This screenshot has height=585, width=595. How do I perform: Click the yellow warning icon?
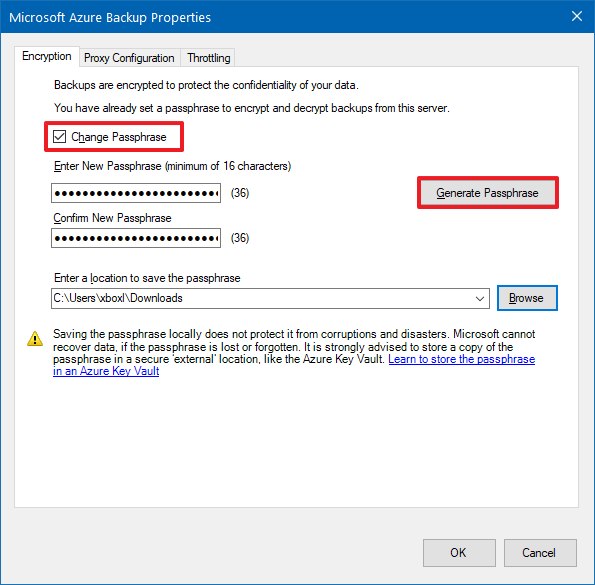point(35,338)
